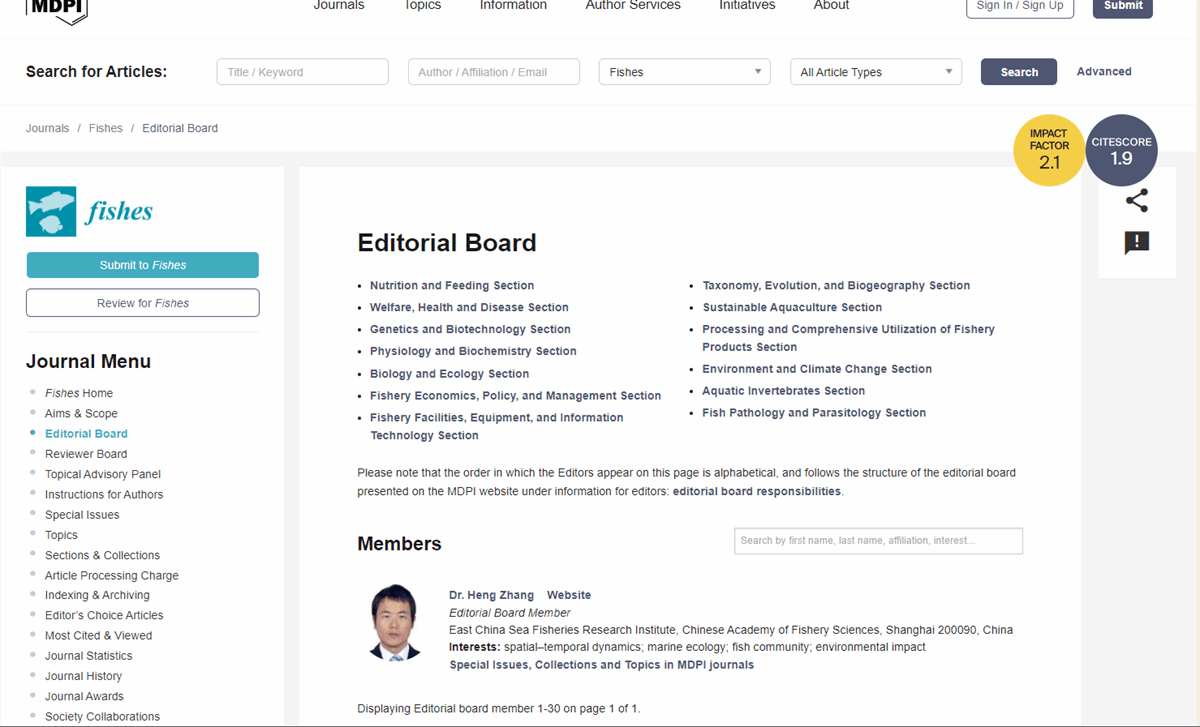Open Society Collaborations page

point(102,716)
